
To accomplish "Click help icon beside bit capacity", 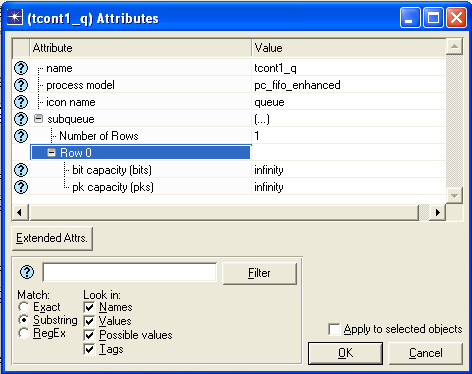I will pos(21,170).
